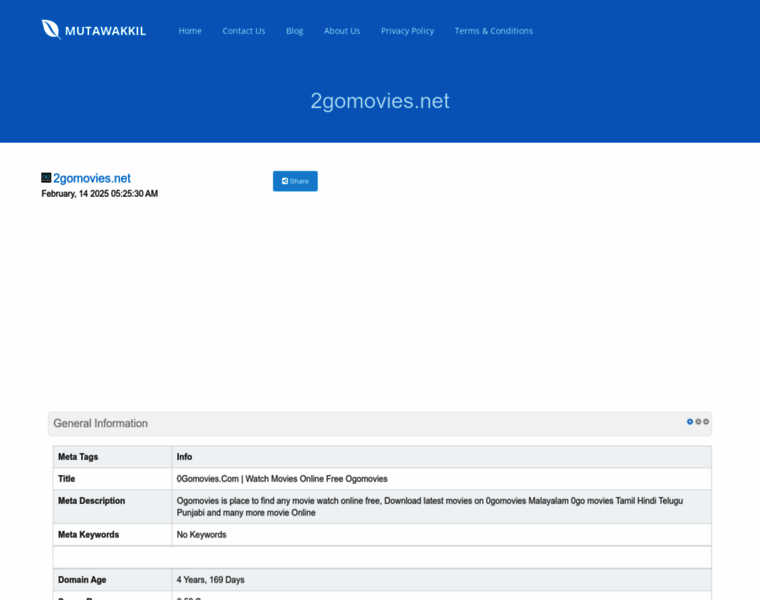This screenshot has width=760, height=600.
Task: Click the Meta Tags column header
Action: click(78, 457)
